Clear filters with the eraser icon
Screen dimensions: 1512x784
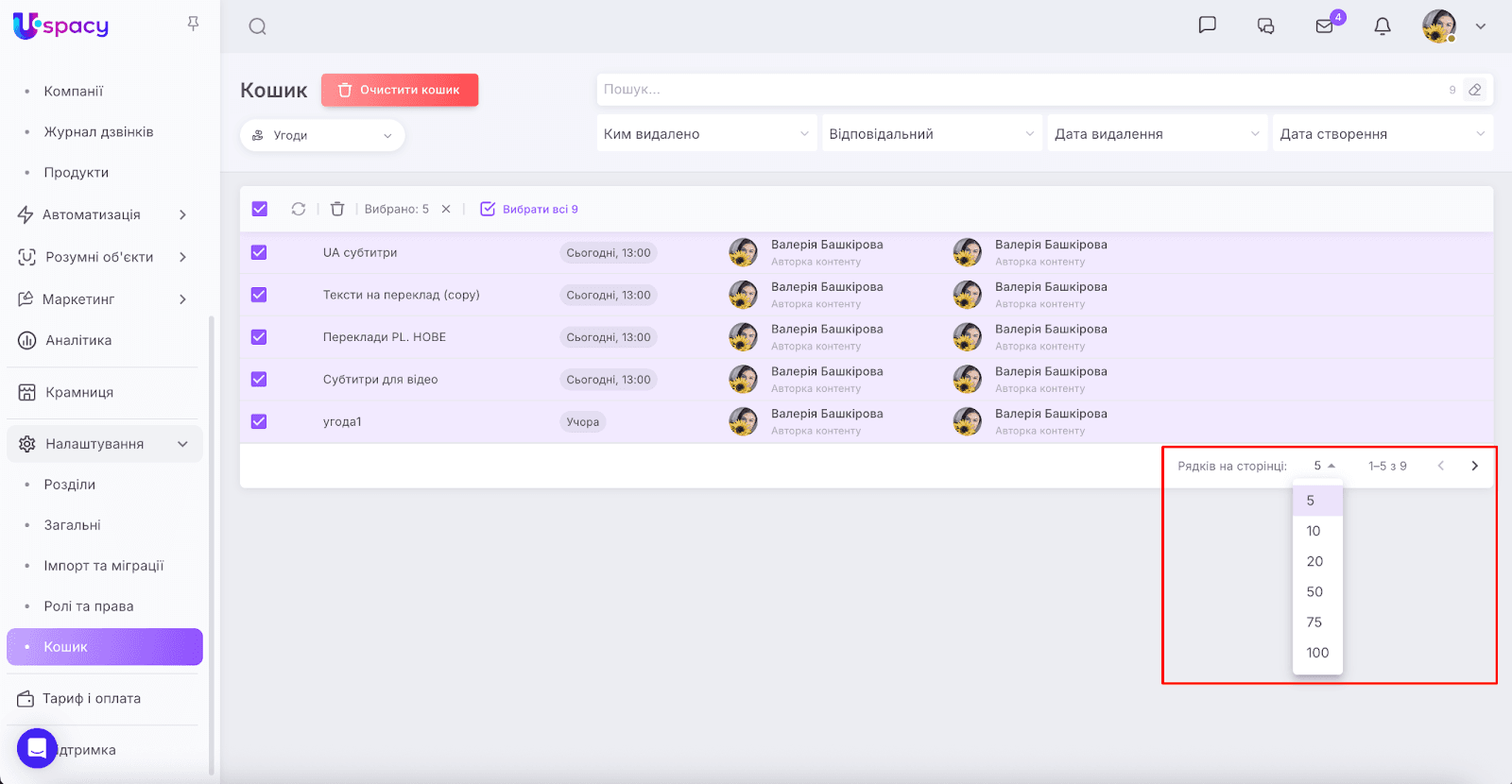(1474, 90)
